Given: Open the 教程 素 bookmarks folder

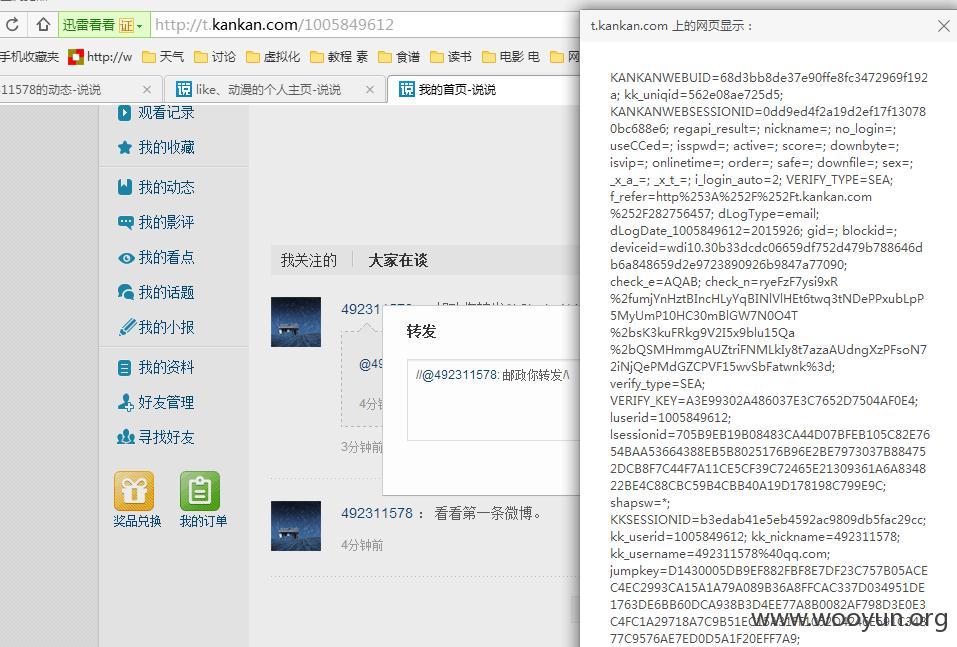Looking at the screenshot, I should pos(339,57).
